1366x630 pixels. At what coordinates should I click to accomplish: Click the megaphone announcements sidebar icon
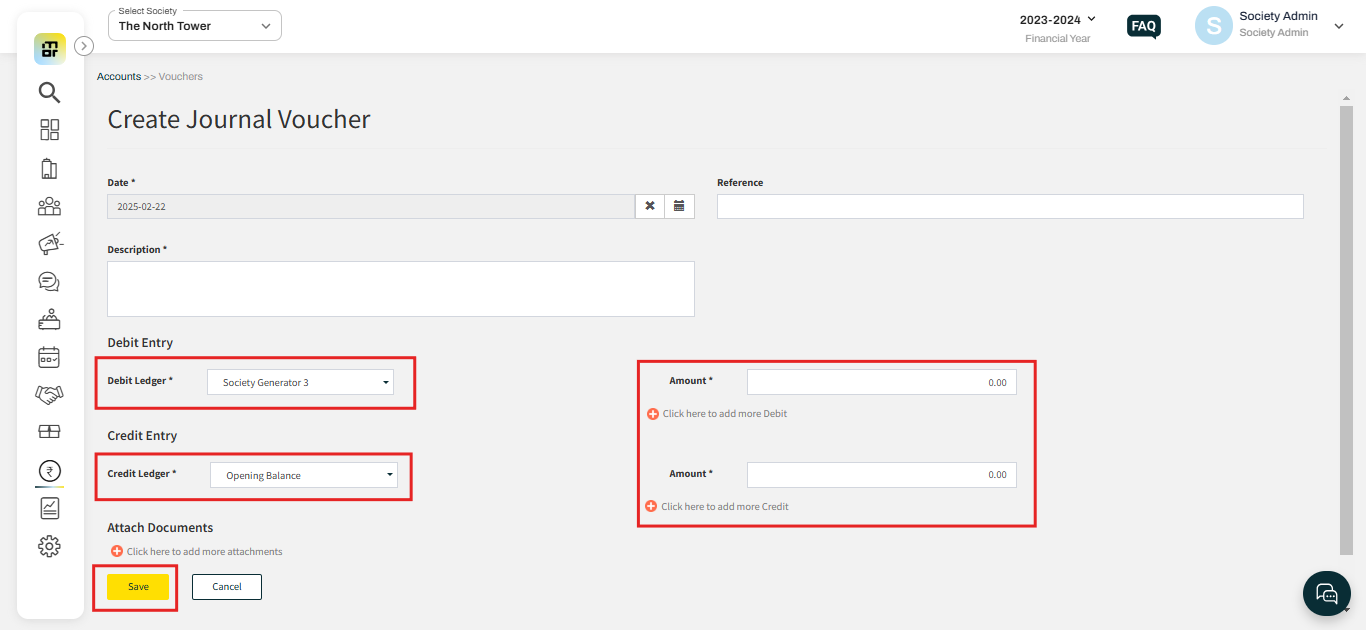pyautogui.click(x=49, y=243)
